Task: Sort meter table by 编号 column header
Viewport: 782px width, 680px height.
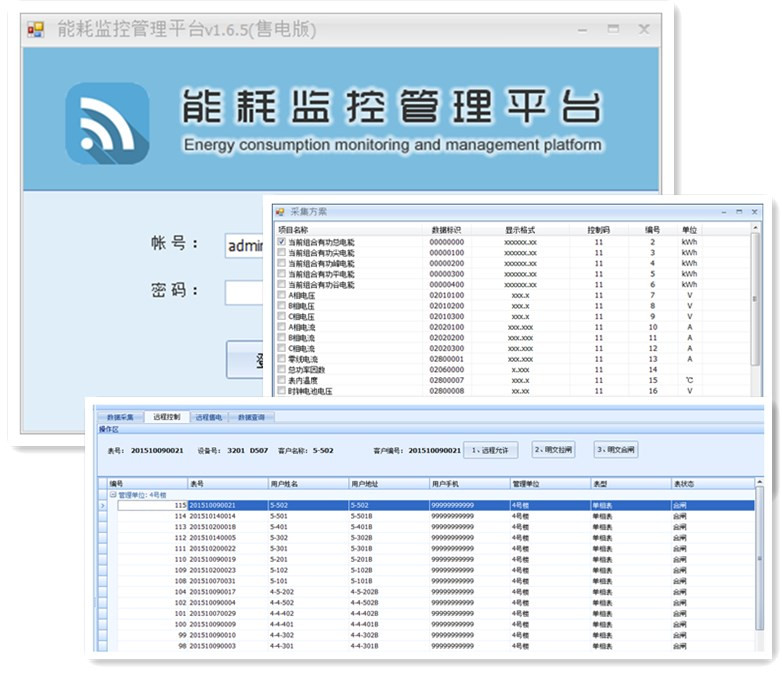Action: point(148,483)
